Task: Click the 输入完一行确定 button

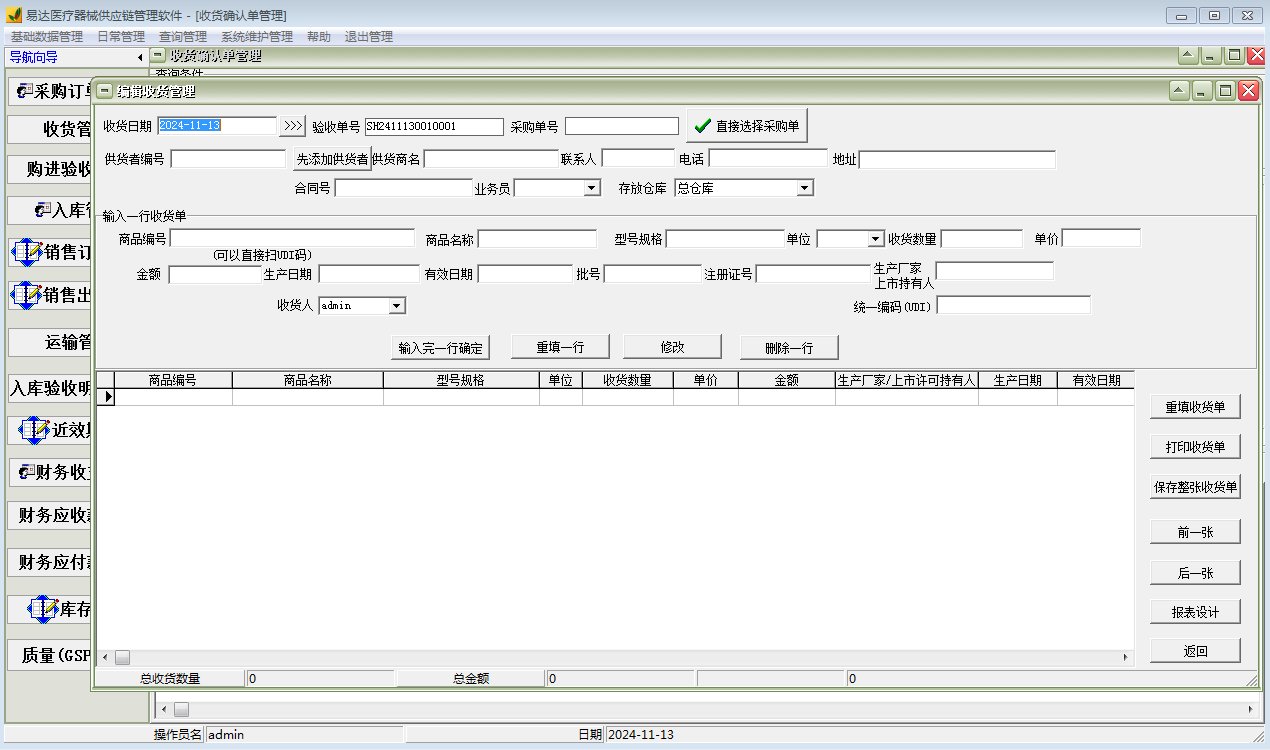Action: [440, 348]
